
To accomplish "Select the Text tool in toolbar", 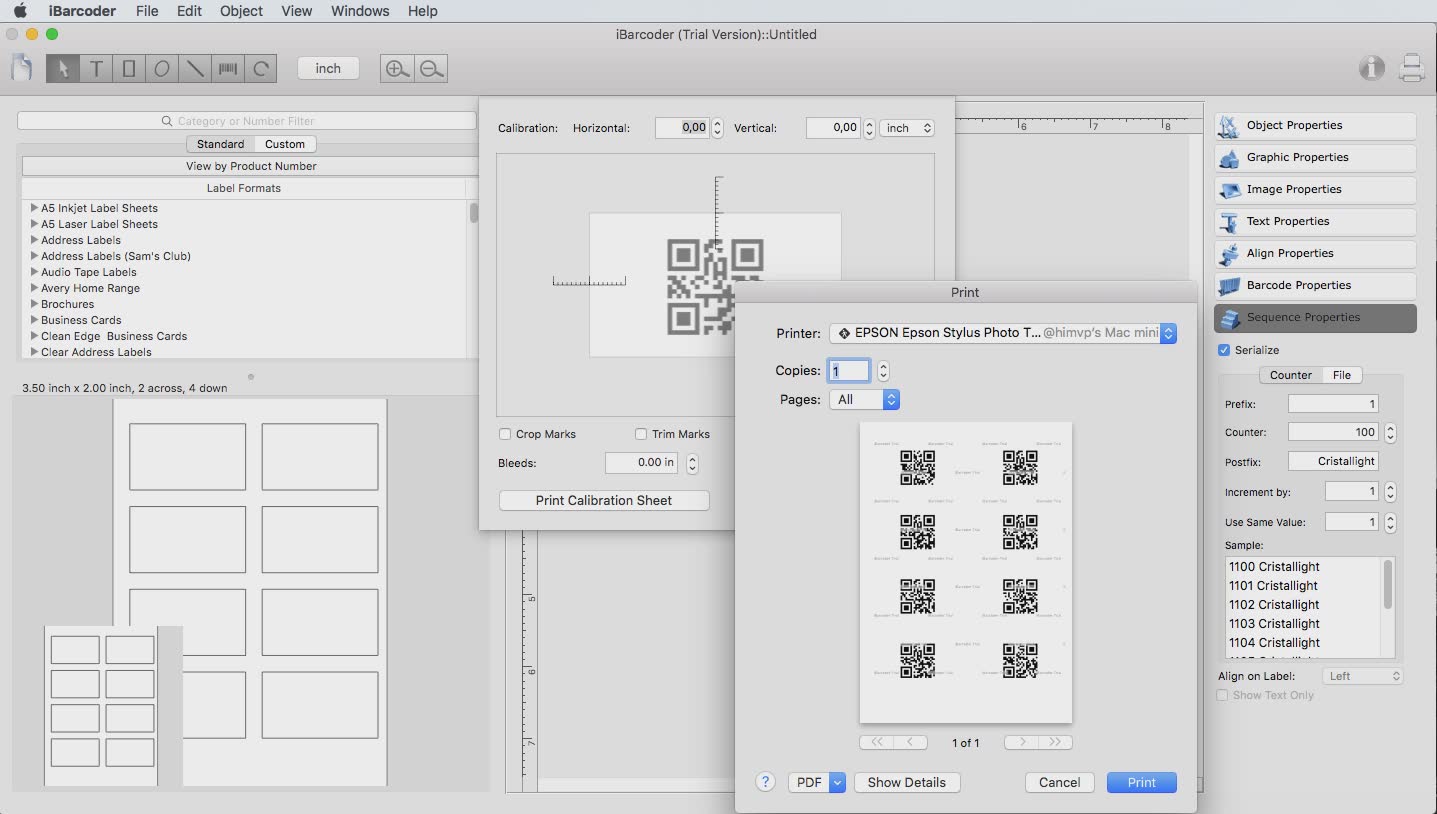I will (x=96, y=69).
